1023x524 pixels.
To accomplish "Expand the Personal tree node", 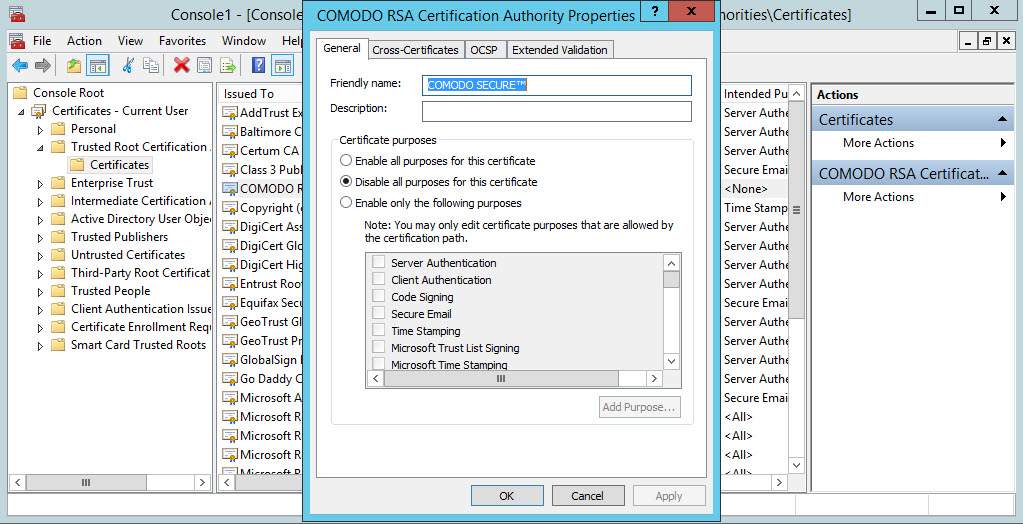I will tap(40, 130).
